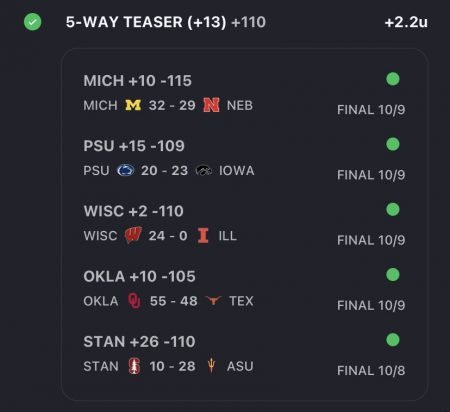Click the Illinois I logo
450x412 pixels.
pos(203,235)
